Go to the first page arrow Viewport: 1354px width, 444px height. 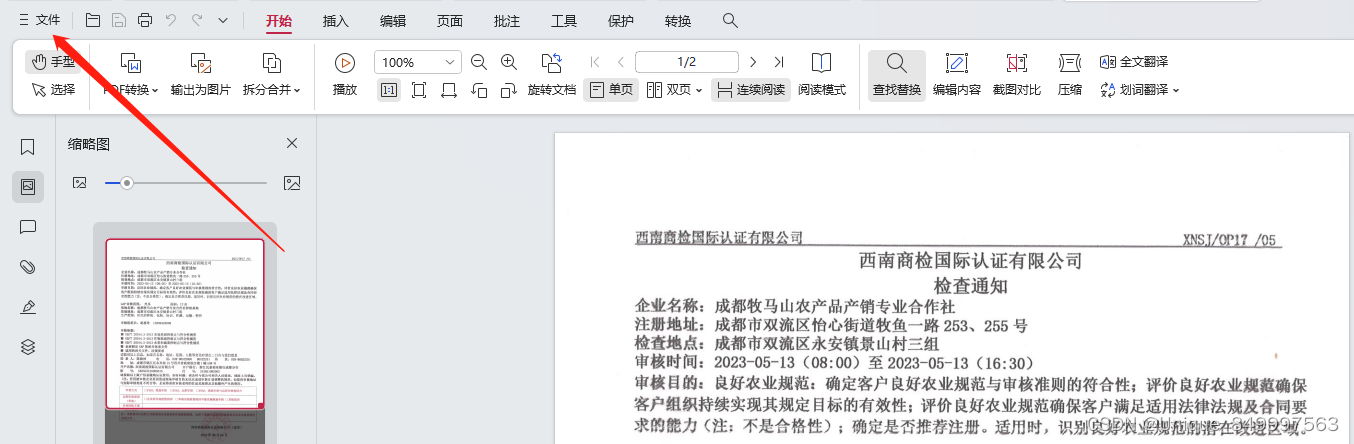pos(596,62)
